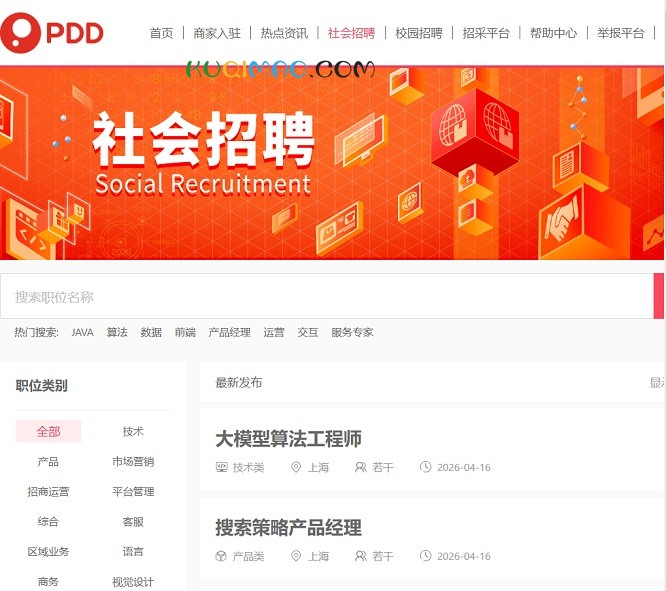The width and height of the screenshot is (666, 591).
Task: Click the PDD logo
Action: [52, 33]
